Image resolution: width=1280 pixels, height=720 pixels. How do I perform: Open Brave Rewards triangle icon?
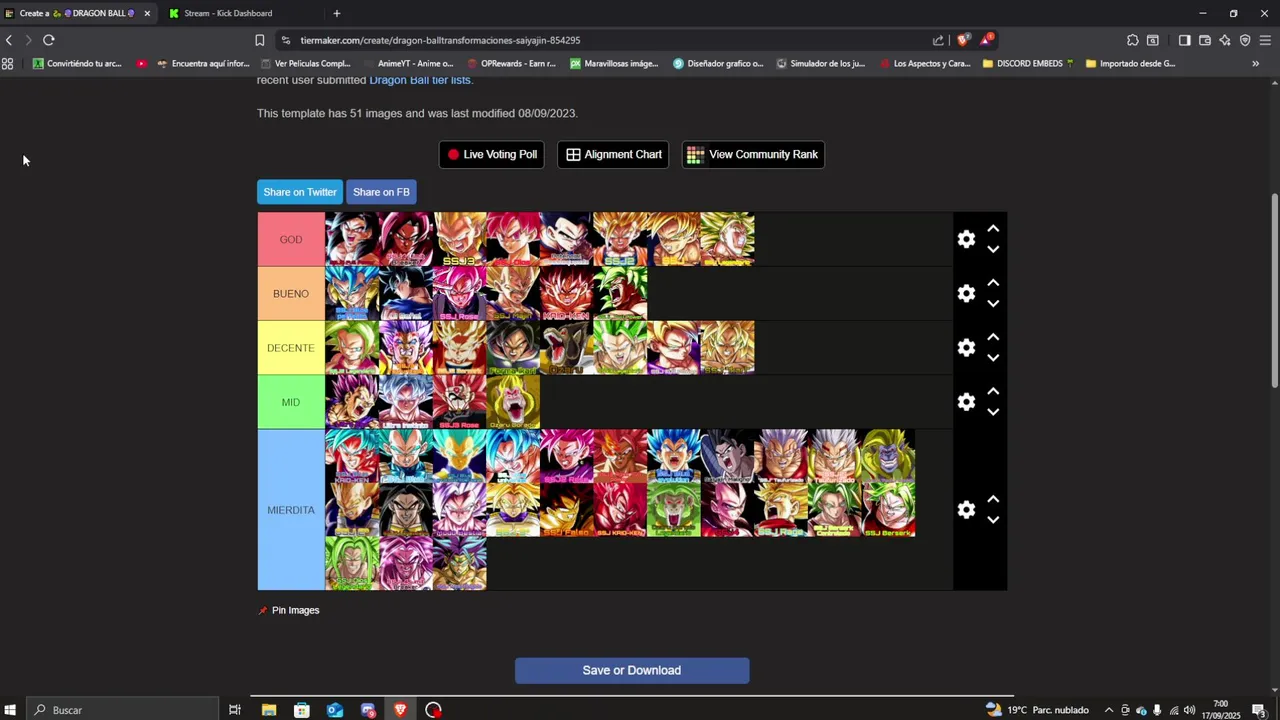[987, 40]
